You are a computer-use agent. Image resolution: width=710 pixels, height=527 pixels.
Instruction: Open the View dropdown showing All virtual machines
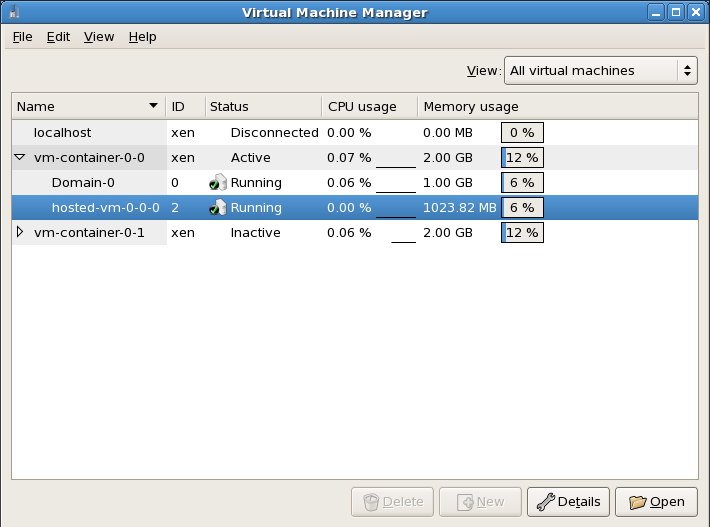pyautogui.click(x=600, y=71)
